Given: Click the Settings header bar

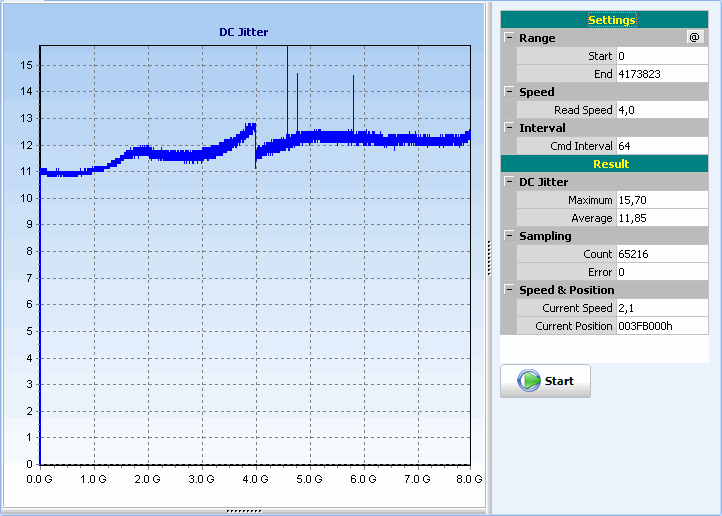Looking at the screenshot, I should [x=604, y=20].
